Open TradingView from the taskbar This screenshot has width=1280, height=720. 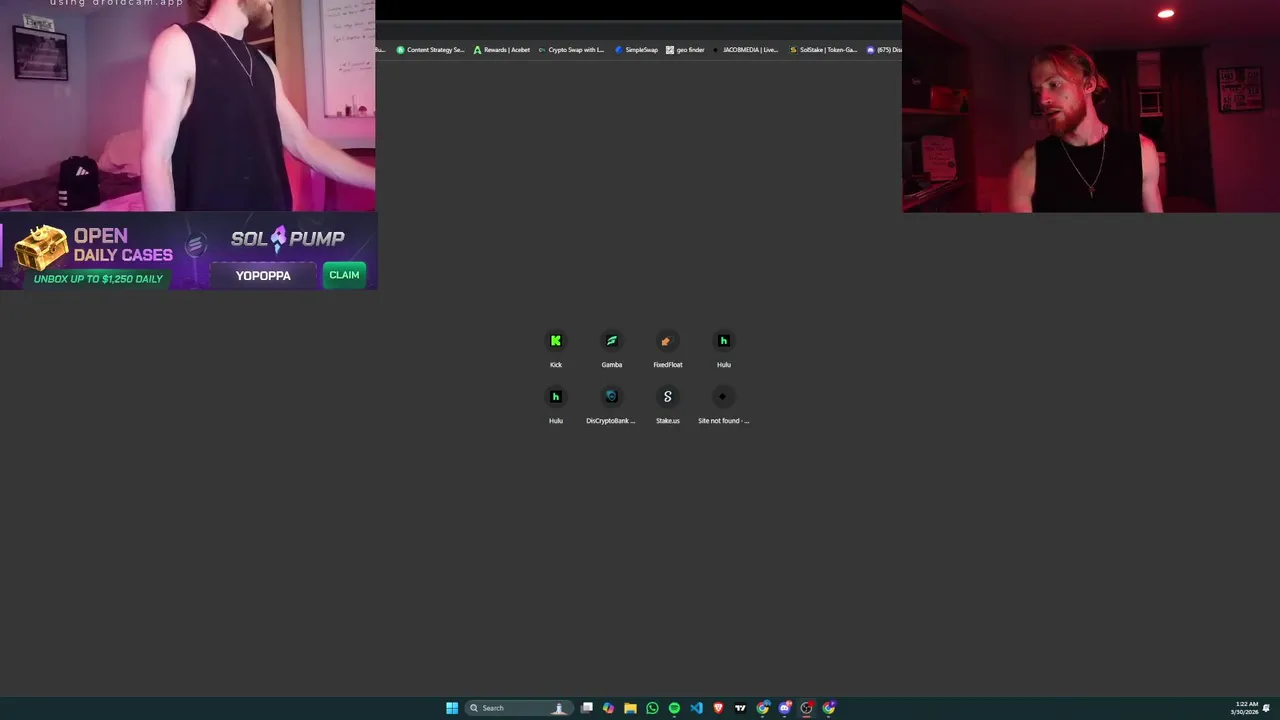tap(740, 708)
